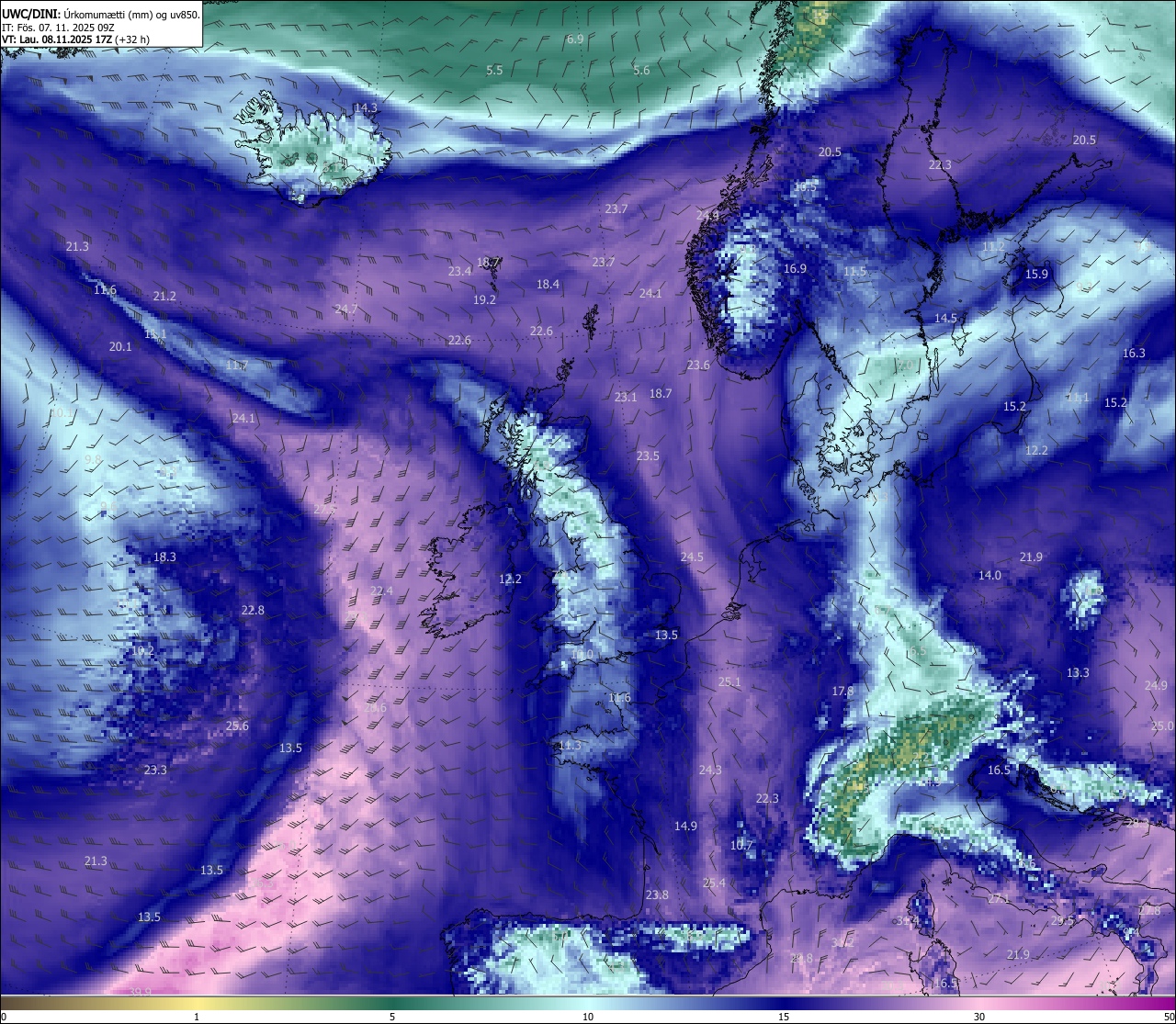Click the 25.4 value over southern France

714,883
